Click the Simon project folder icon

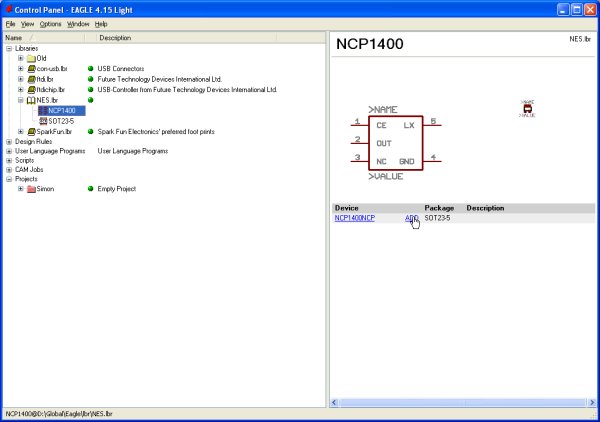tap(31, 189)
